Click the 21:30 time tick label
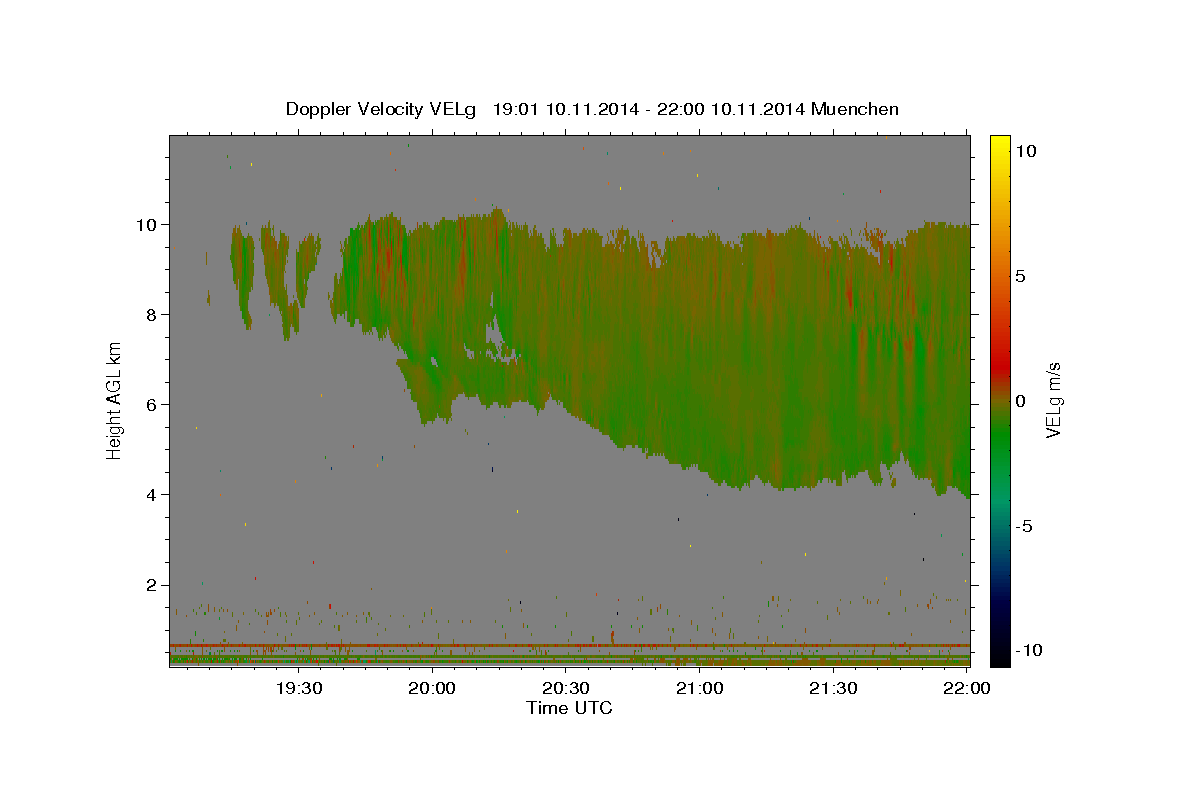The height and width of the screenshot is (800, 1200). (833, 688)
